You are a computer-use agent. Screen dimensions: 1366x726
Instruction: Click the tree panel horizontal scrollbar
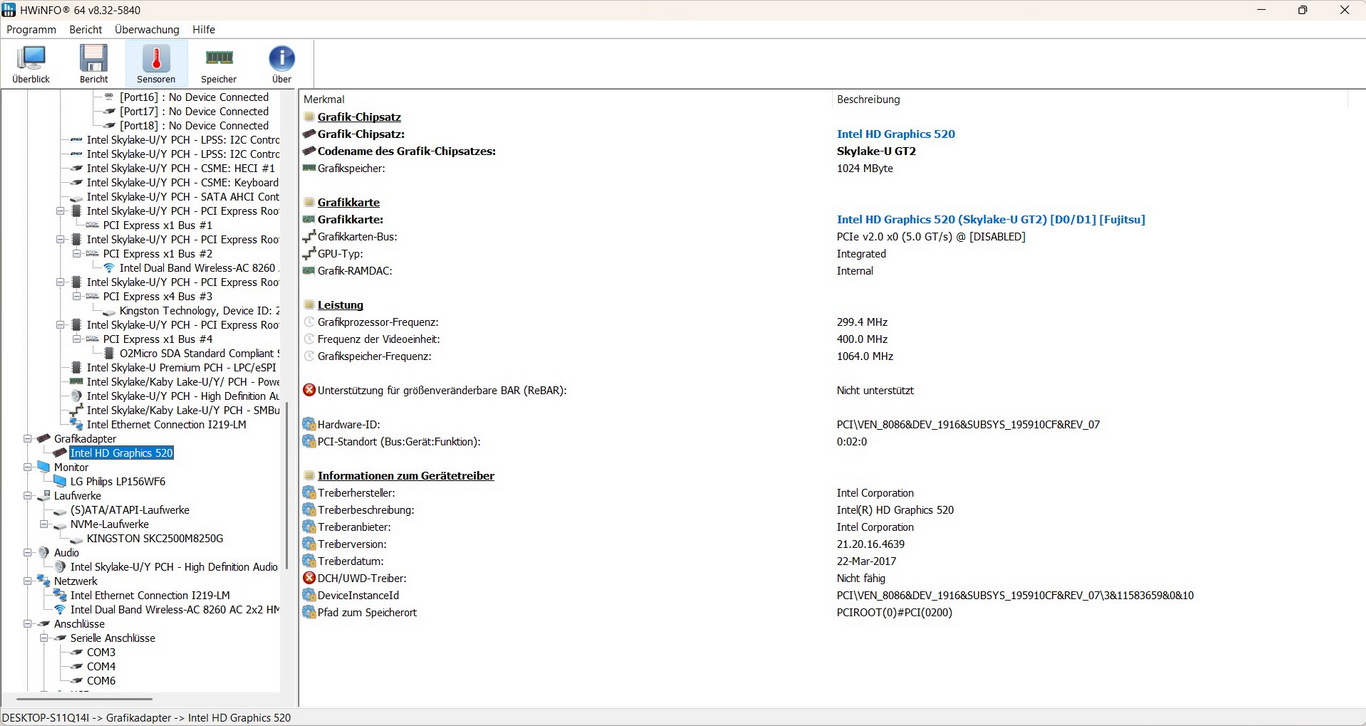[85, 699]
